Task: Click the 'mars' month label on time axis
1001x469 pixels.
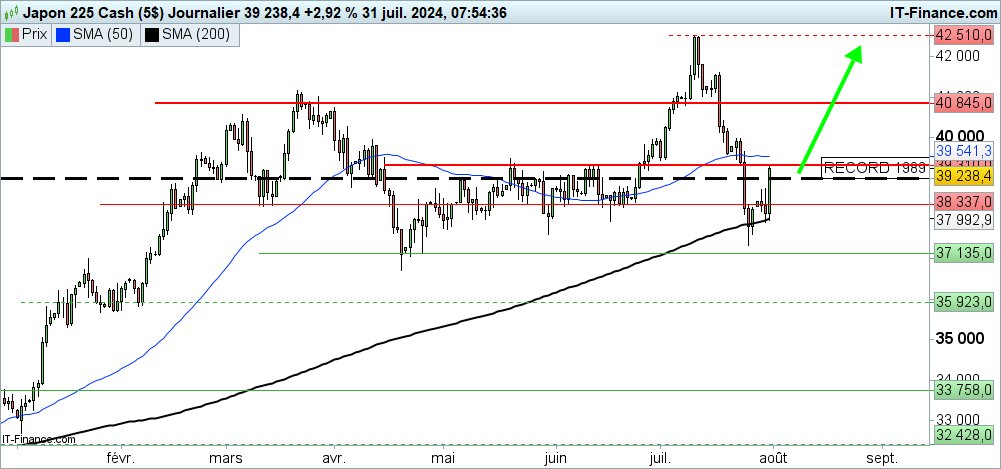Action: click(x=227, y=457)
